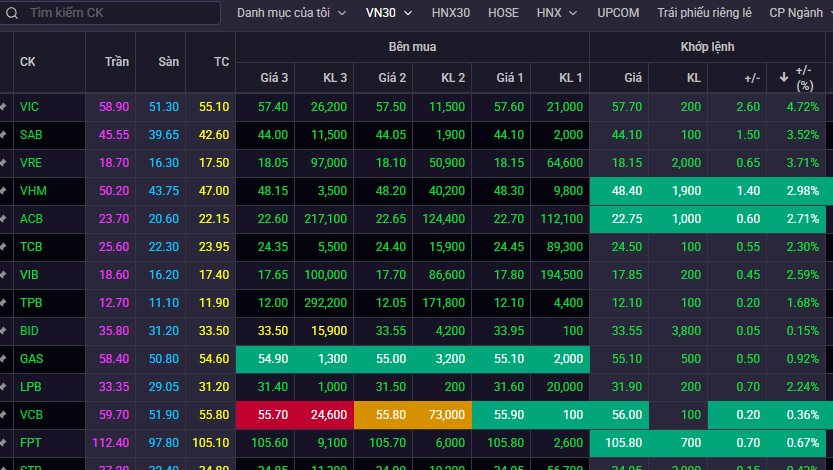Viewport: 833px width, 470px height.
Task: Click the VRE stock symbol
Action: [30, 162]
